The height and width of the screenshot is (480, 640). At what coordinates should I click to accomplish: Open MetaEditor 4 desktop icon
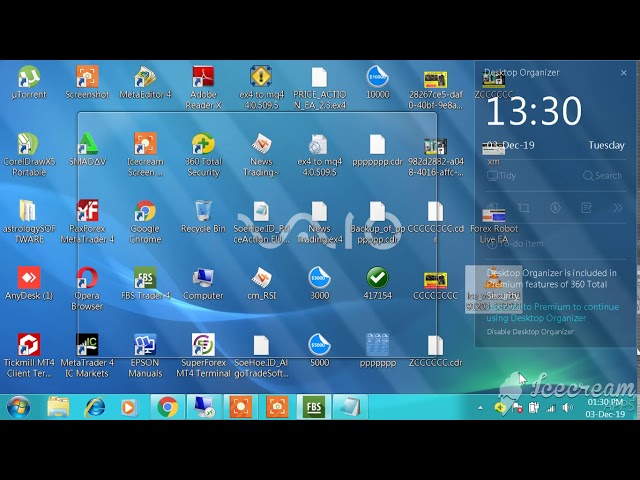(145, 78)
